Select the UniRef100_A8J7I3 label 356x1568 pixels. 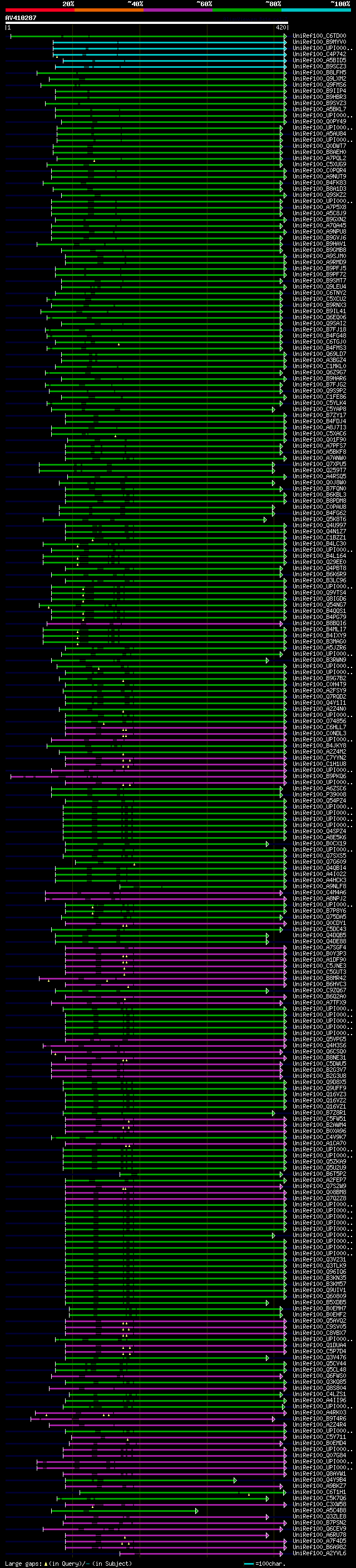tap(319, 427)
